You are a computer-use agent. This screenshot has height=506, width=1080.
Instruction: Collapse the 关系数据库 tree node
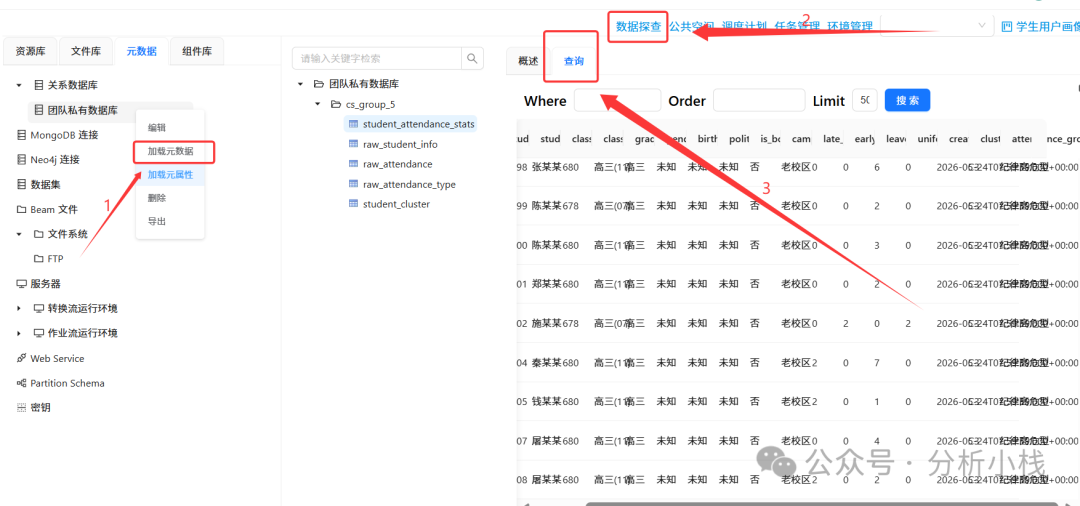coord(19,85)
